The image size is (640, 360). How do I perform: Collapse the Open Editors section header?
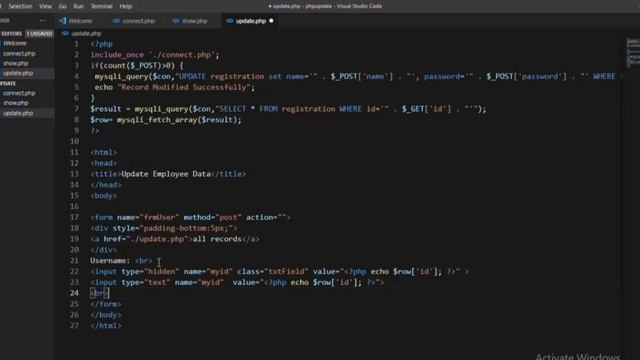(x=11, y=33)
